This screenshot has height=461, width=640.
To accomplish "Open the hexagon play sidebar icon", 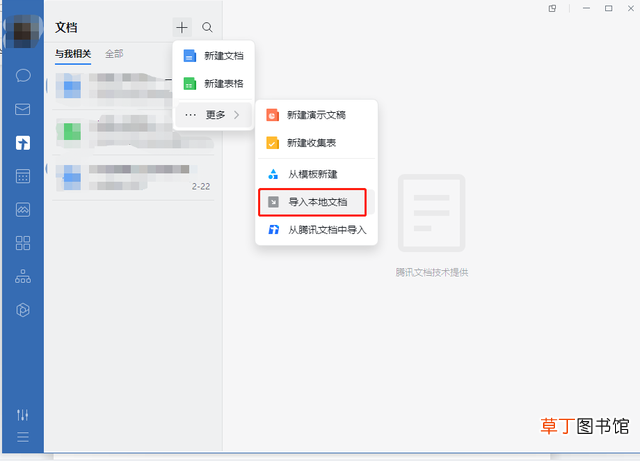I will 23,310.
